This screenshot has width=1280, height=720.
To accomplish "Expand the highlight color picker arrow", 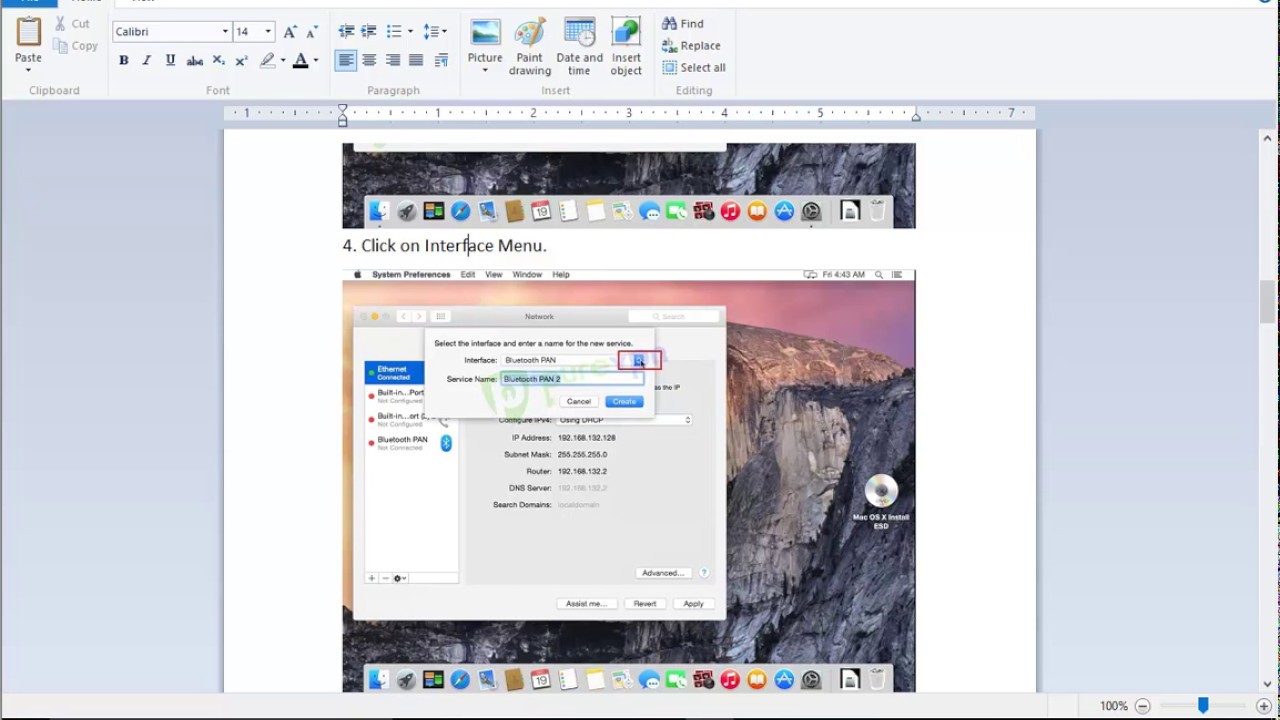I will coord(283,60).
